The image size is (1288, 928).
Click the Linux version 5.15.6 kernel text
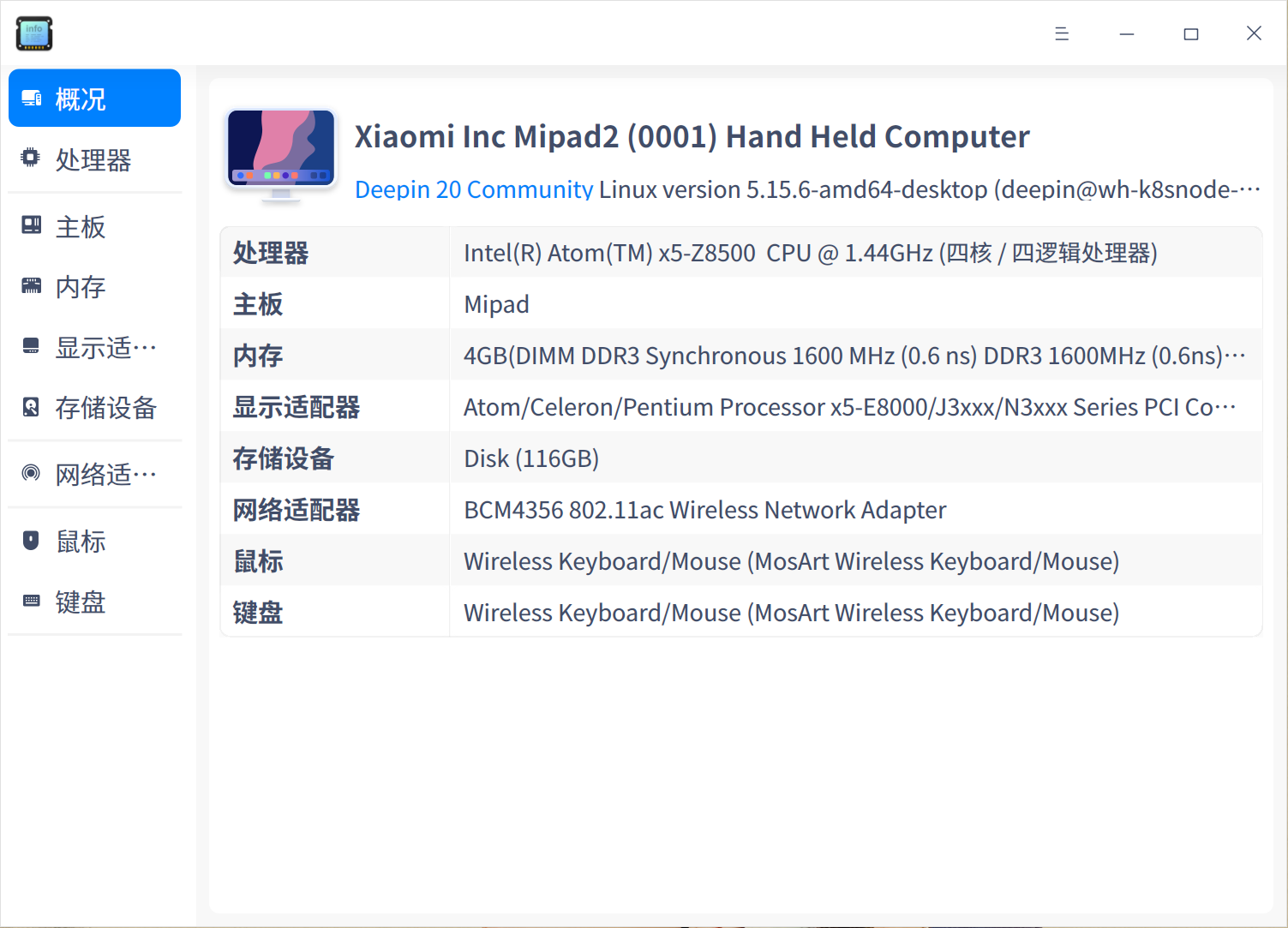(930, 189)
